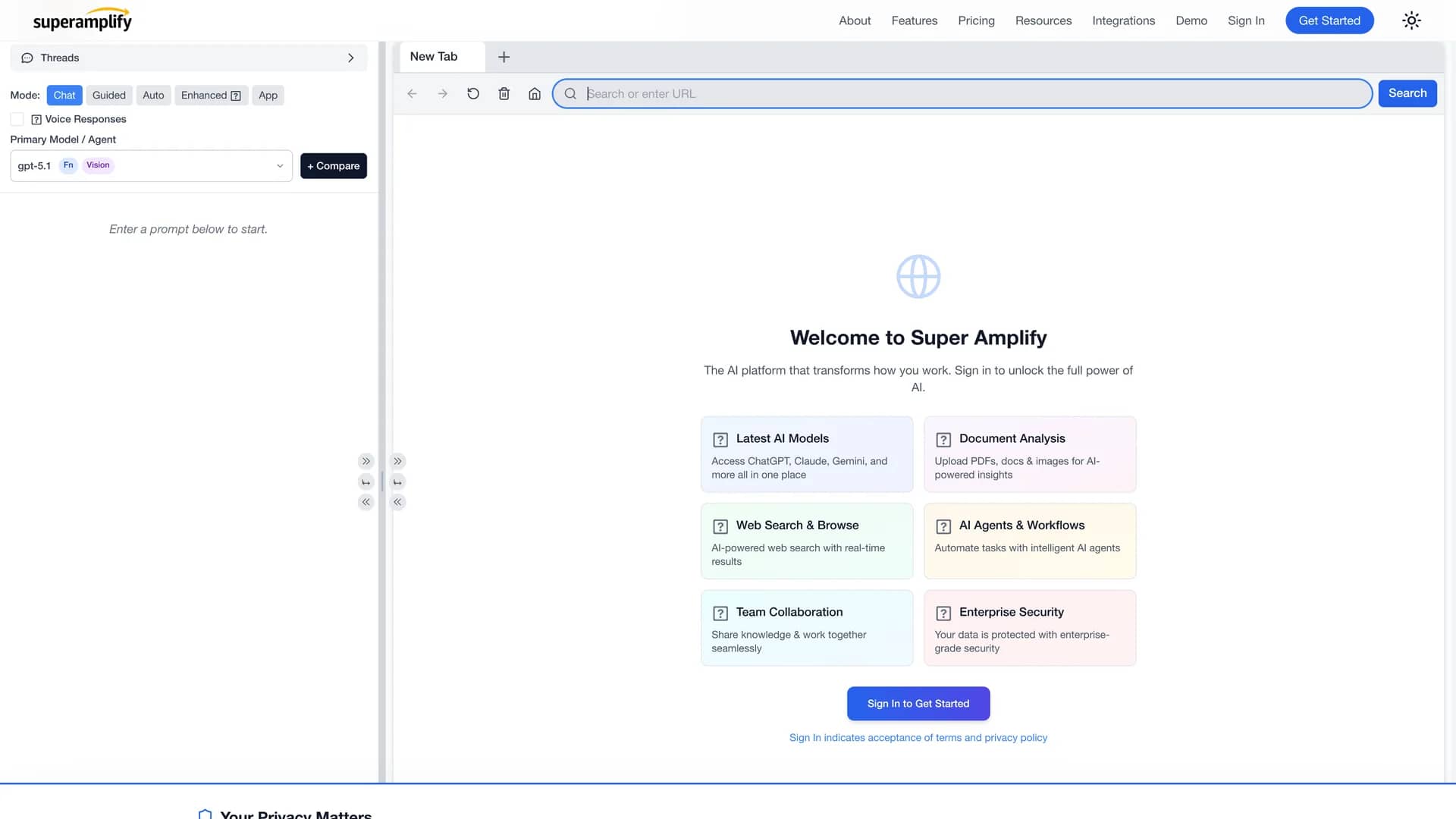Click the Threads speech bubble icon
1456x819 pixels.
click(x=27, y=58)
